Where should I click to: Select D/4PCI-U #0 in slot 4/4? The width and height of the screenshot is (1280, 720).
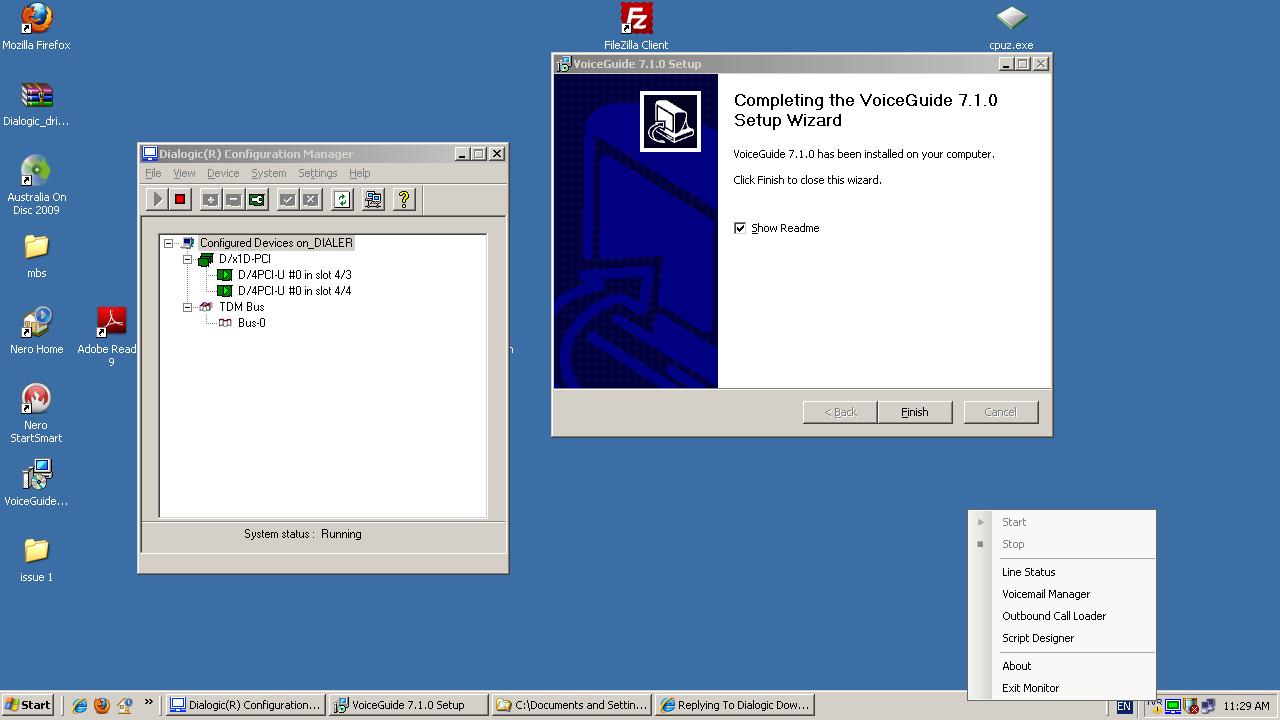294,291
